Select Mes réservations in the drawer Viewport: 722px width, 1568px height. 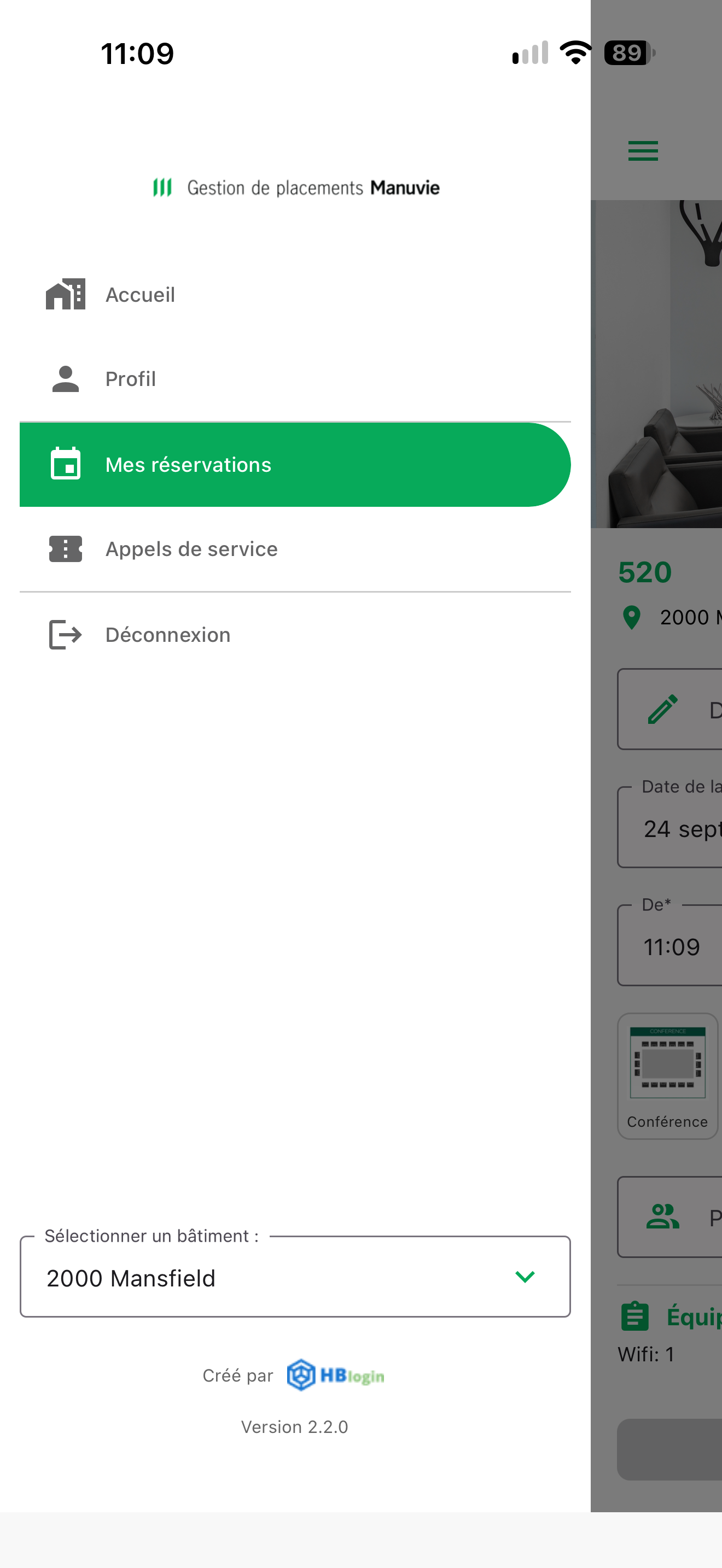[295, 464]
